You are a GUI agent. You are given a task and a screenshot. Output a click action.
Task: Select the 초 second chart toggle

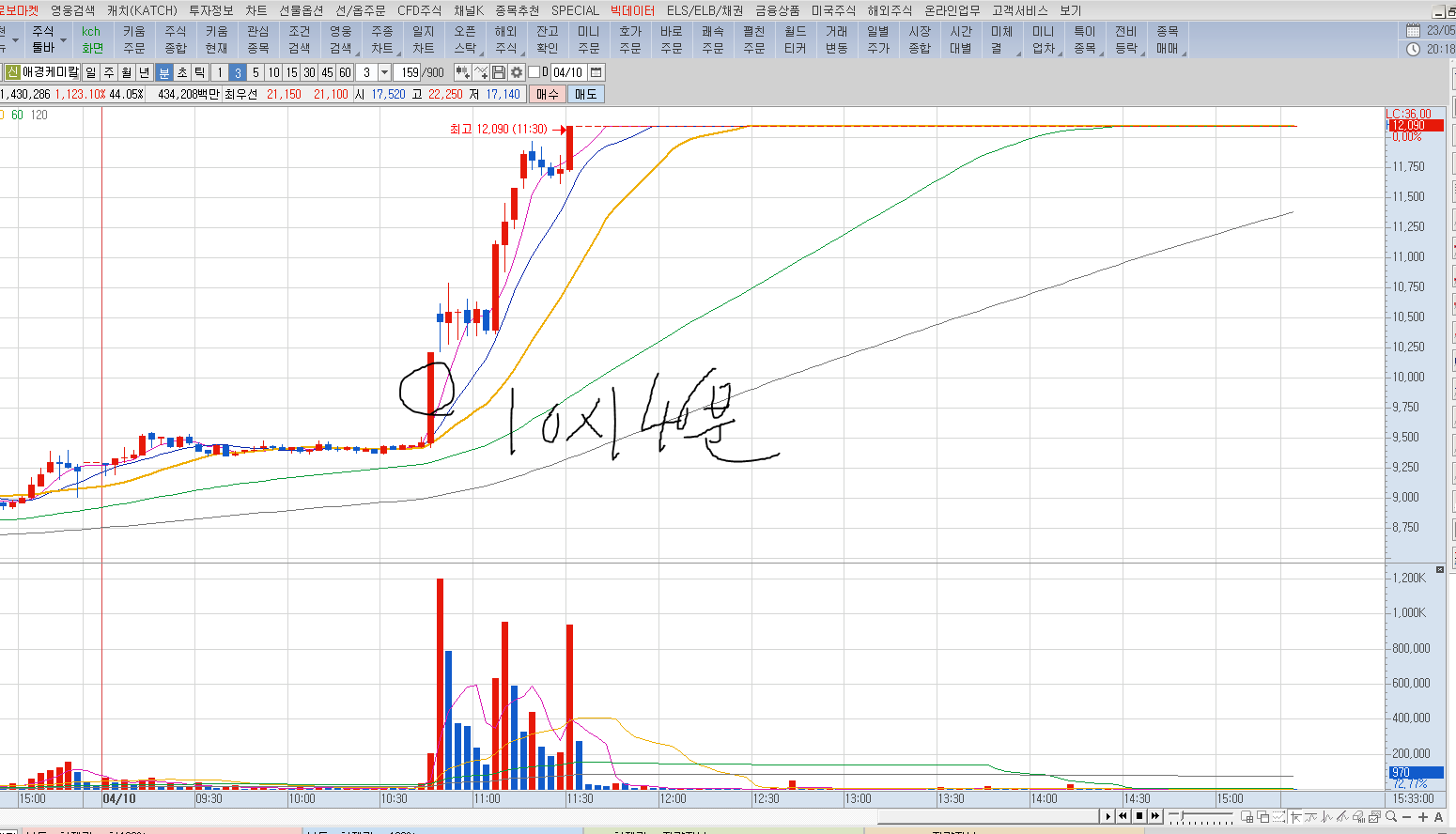click(182, 72)
